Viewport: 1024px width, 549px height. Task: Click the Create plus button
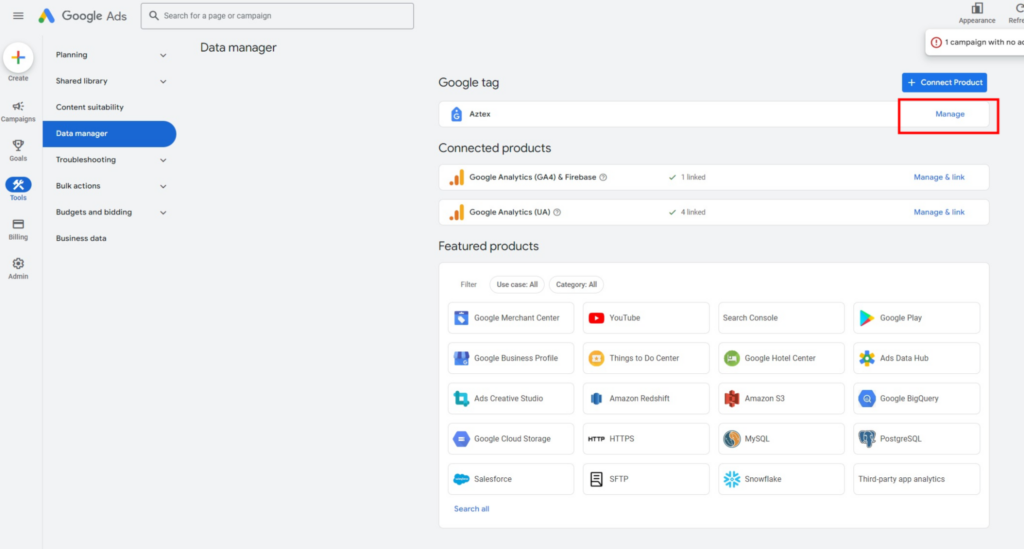tap(18, 57)
